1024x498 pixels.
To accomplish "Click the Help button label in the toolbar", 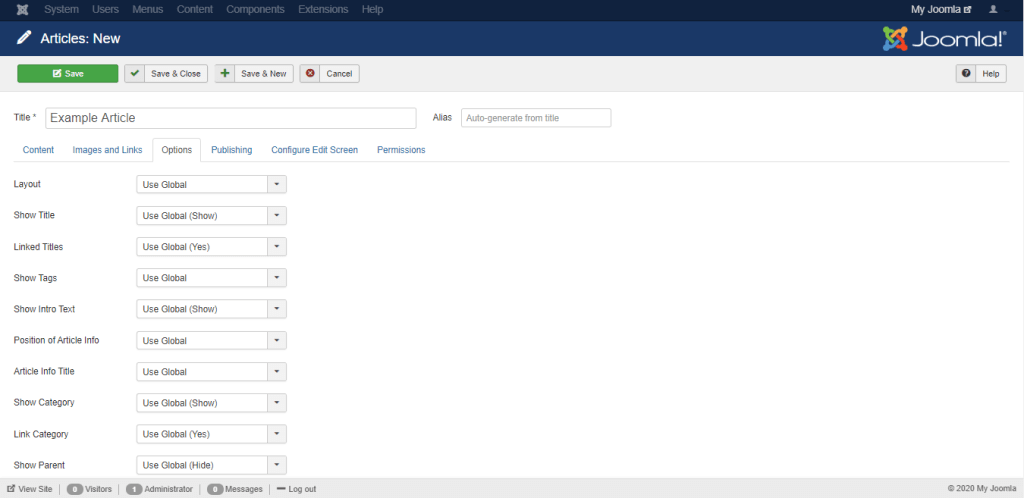I will point(991,74).
